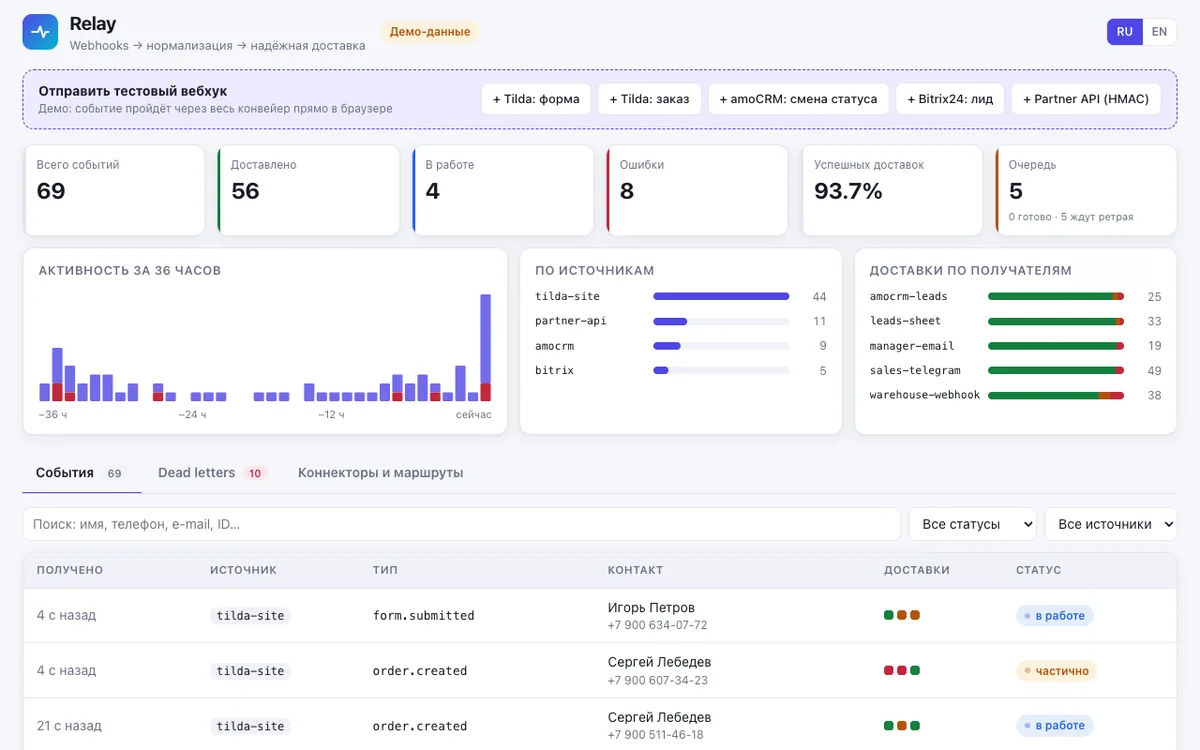
Task: Click the "Статус" column header
Action: click(x=1039, y=570)
